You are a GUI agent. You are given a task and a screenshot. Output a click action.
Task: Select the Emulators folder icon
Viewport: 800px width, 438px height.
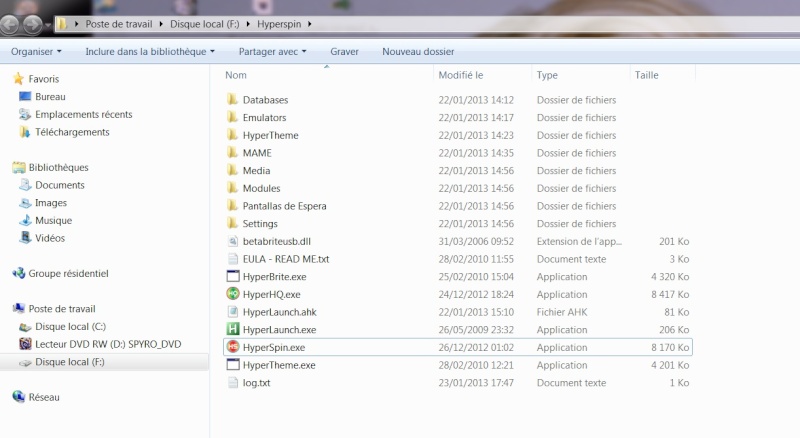232,117
